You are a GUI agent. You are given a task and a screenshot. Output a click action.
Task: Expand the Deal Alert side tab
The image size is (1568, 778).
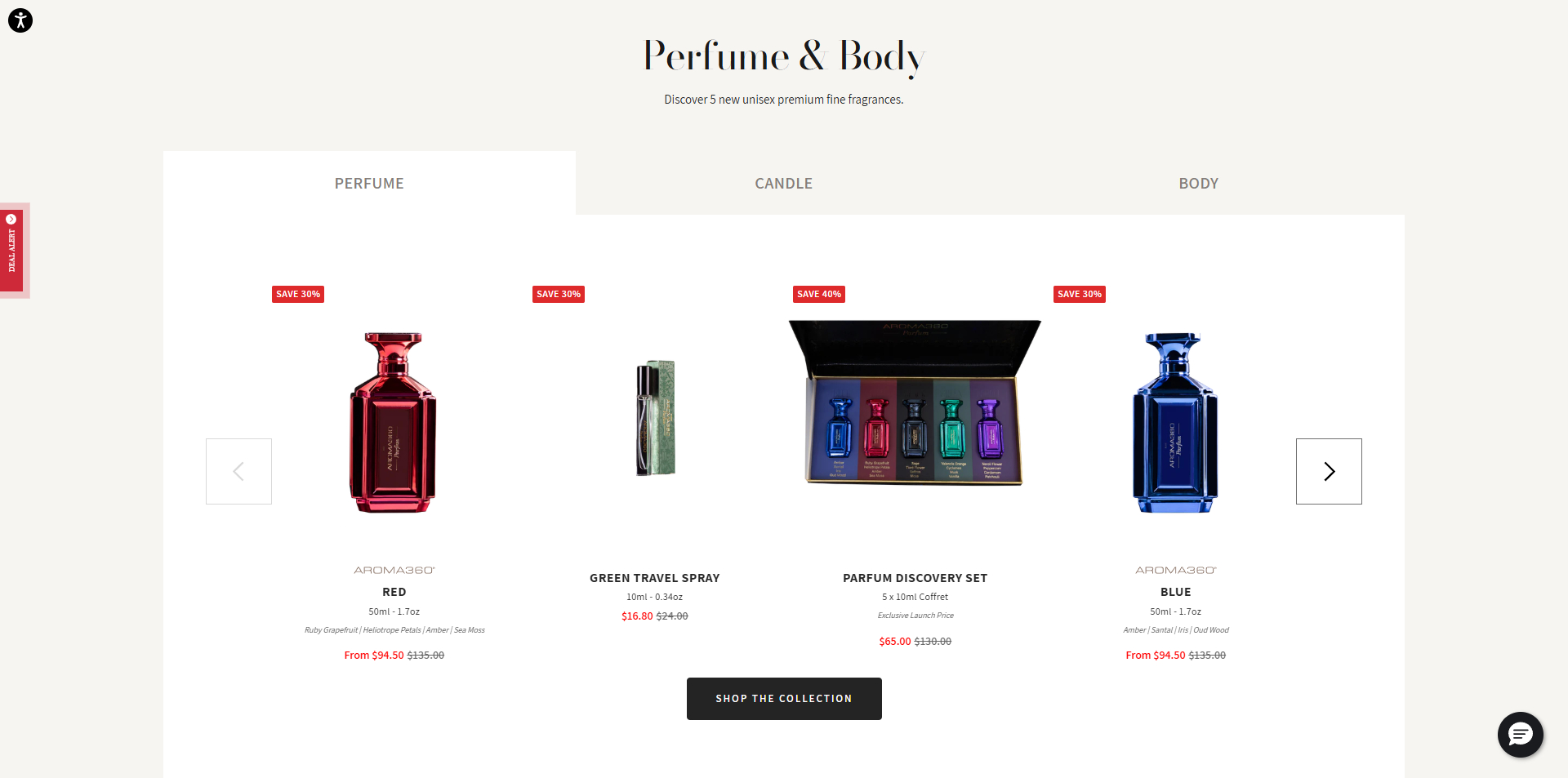(x=12, y=251)
